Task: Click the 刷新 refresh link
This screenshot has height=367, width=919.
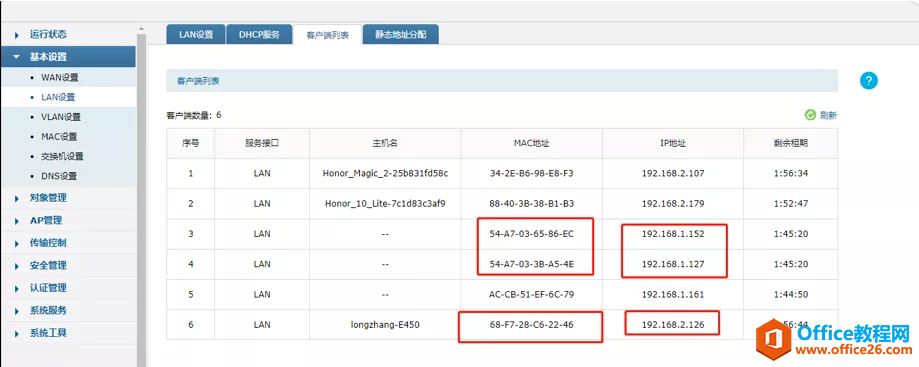Action: click(828, 115)
